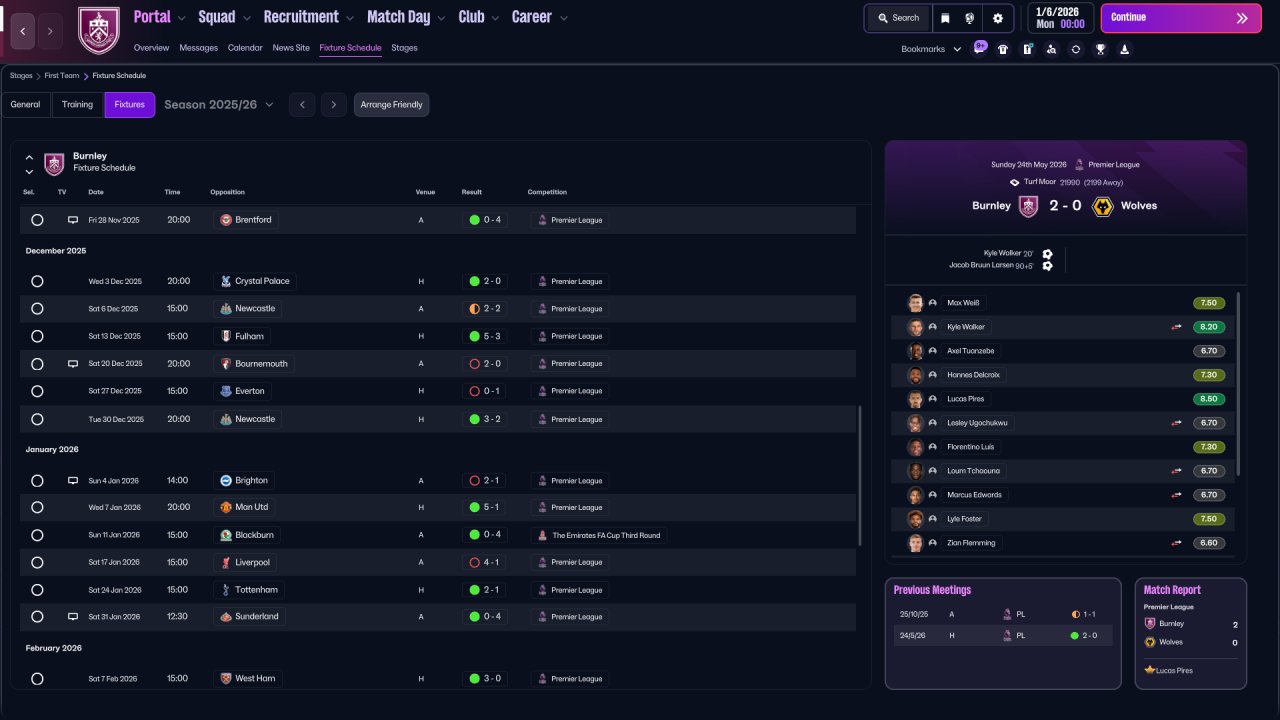The height and width of the screenshot is (720, 1280).
Task: Open settings gear in the top bar
Action: 997,18
